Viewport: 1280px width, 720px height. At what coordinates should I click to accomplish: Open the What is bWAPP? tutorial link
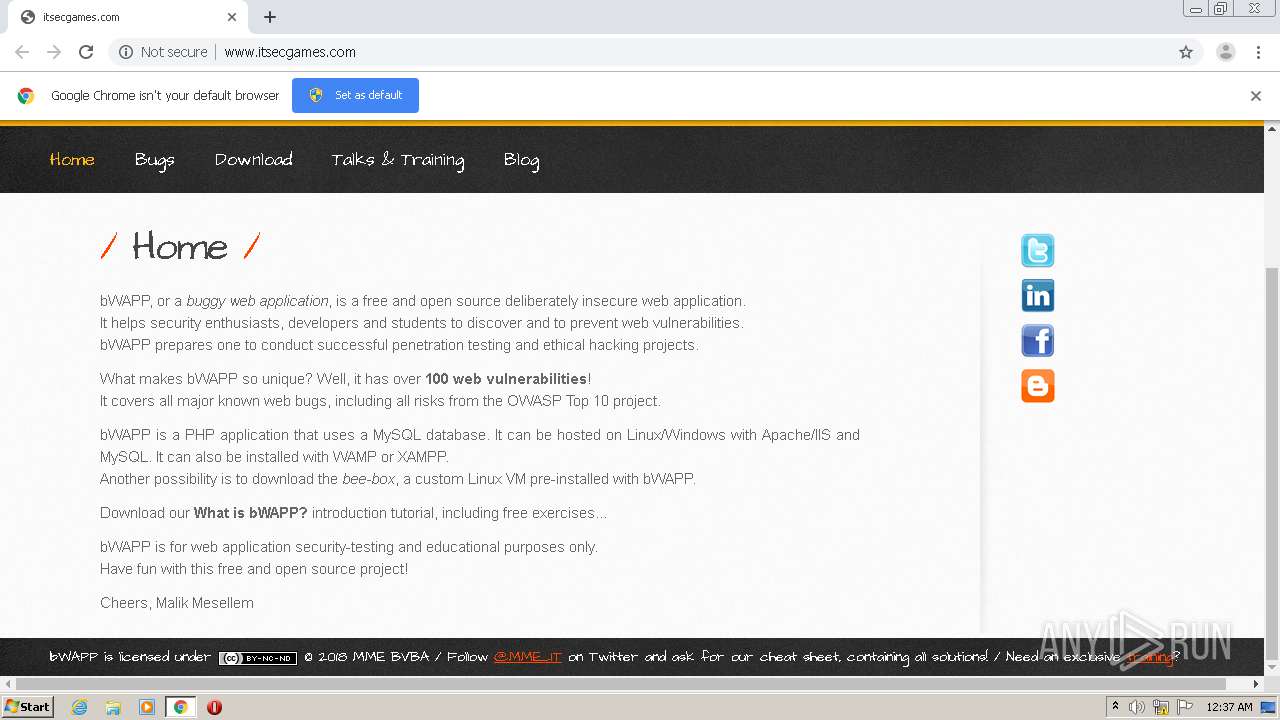pyautogui.click(x=250, y=513)
